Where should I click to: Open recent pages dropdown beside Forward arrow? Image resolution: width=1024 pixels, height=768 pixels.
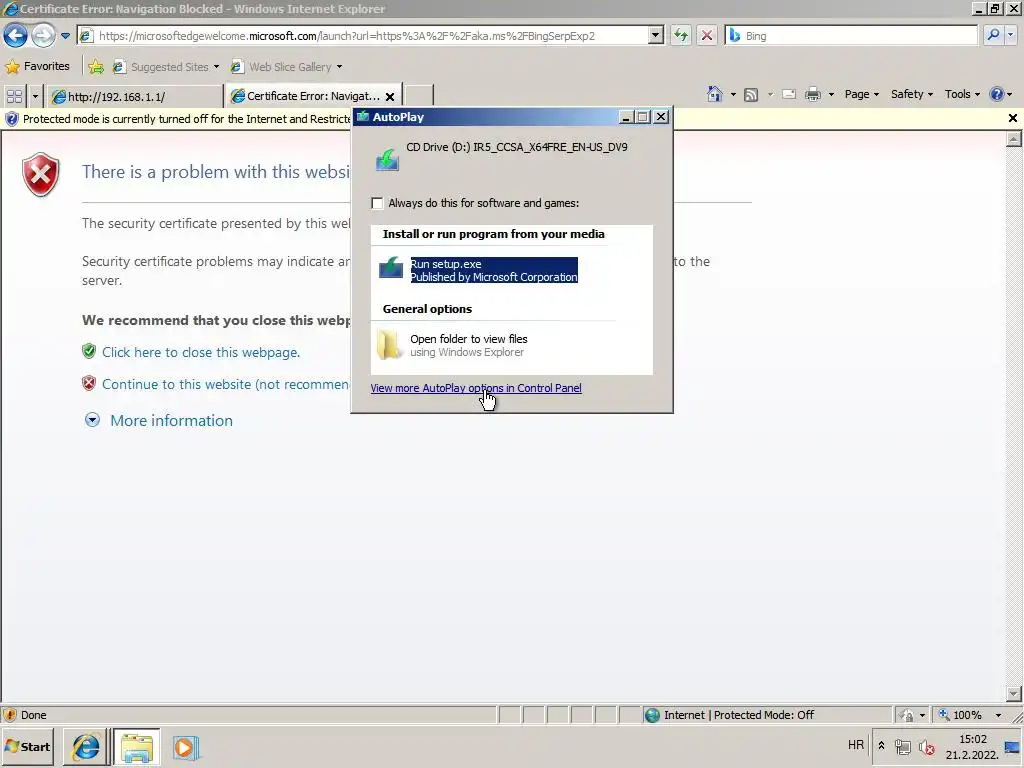(x=65, y=36)
